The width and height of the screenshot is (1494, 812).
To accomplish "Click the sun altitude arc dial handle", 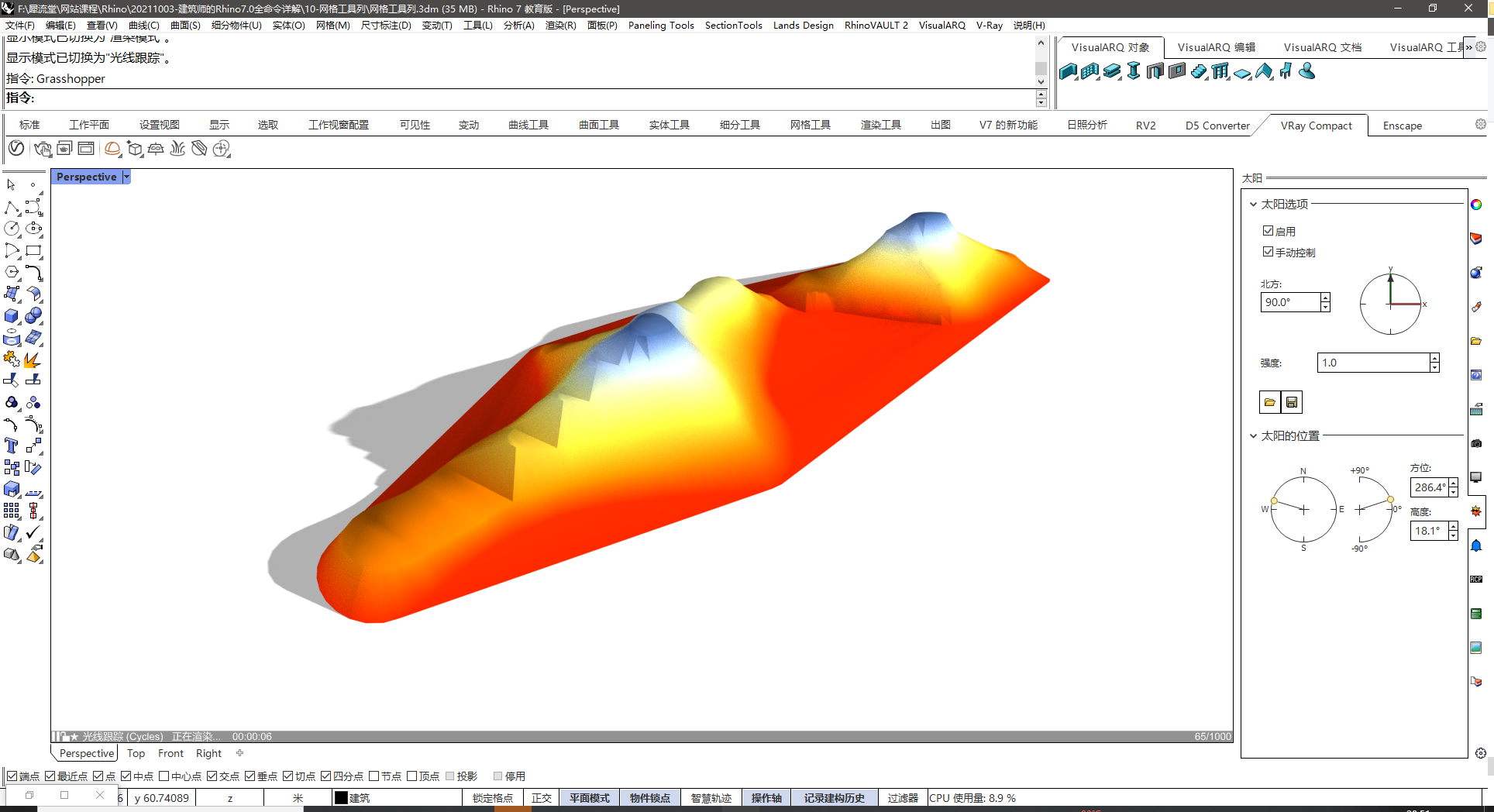I will point(1391,500).
